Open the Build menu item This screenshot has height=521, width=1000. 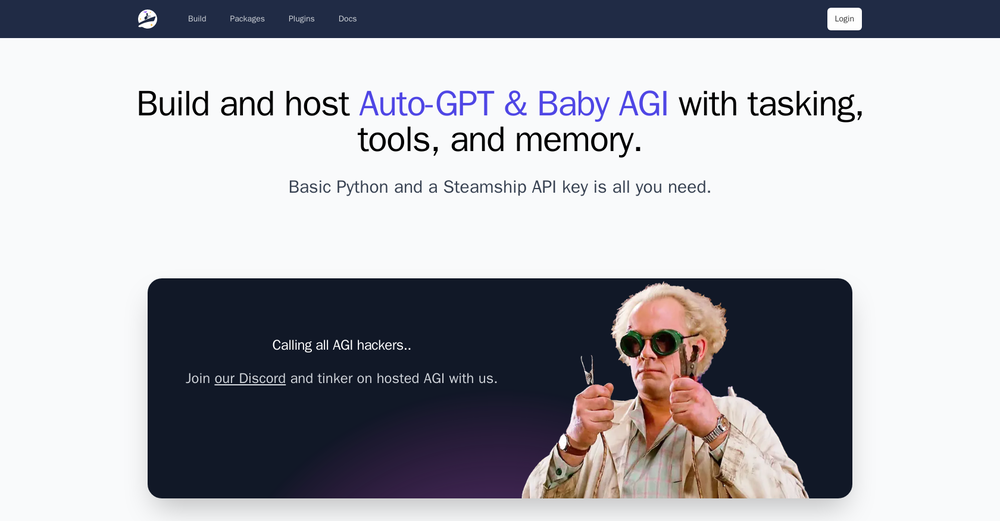coord(197,19)
